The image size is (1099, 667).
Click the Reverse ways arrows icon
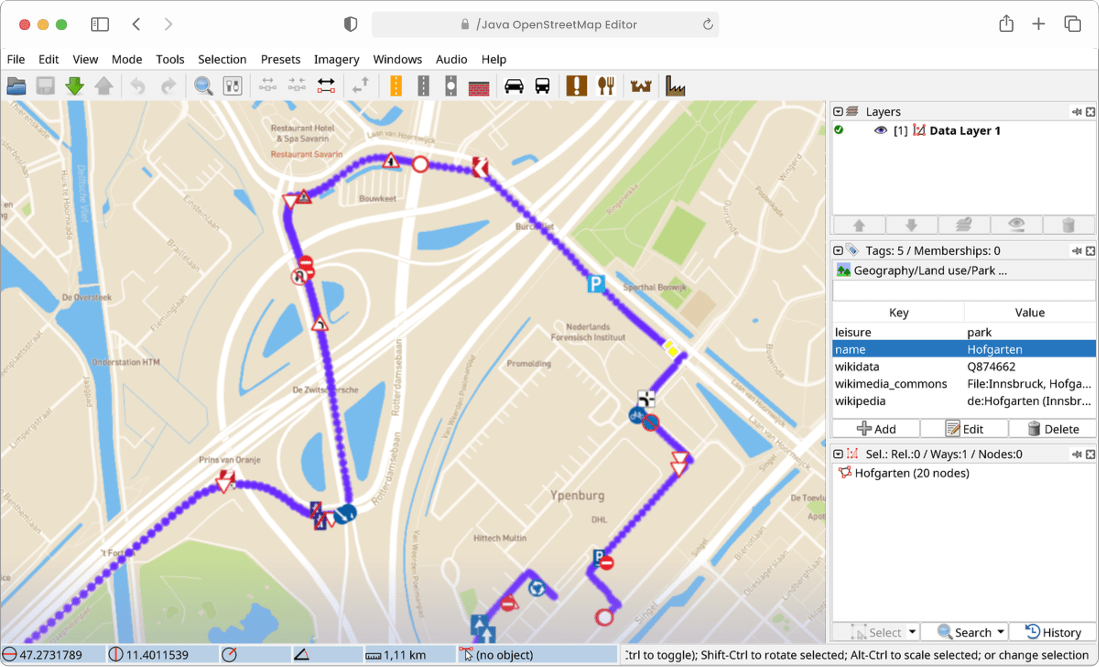click(360, 86)
